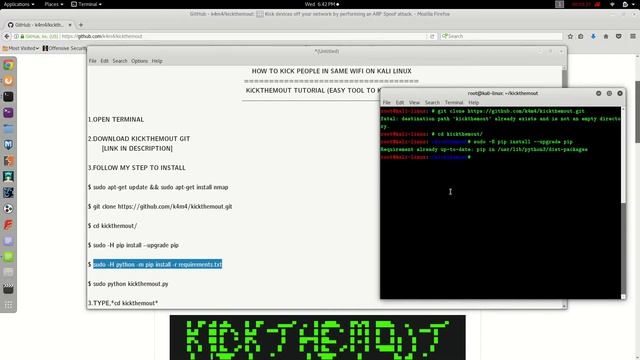Viewport: 640px width, 360px height.
Task: Focus the Firefox Search field
Action: pyautogui.click(x=501, y=36)
